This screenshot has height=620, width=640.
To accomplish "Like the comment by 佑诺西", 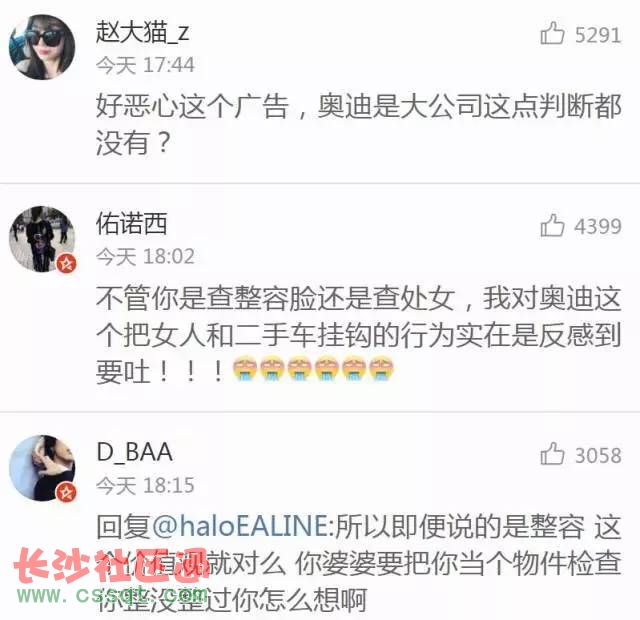I will pyautogui.click(x=552, y=225).
